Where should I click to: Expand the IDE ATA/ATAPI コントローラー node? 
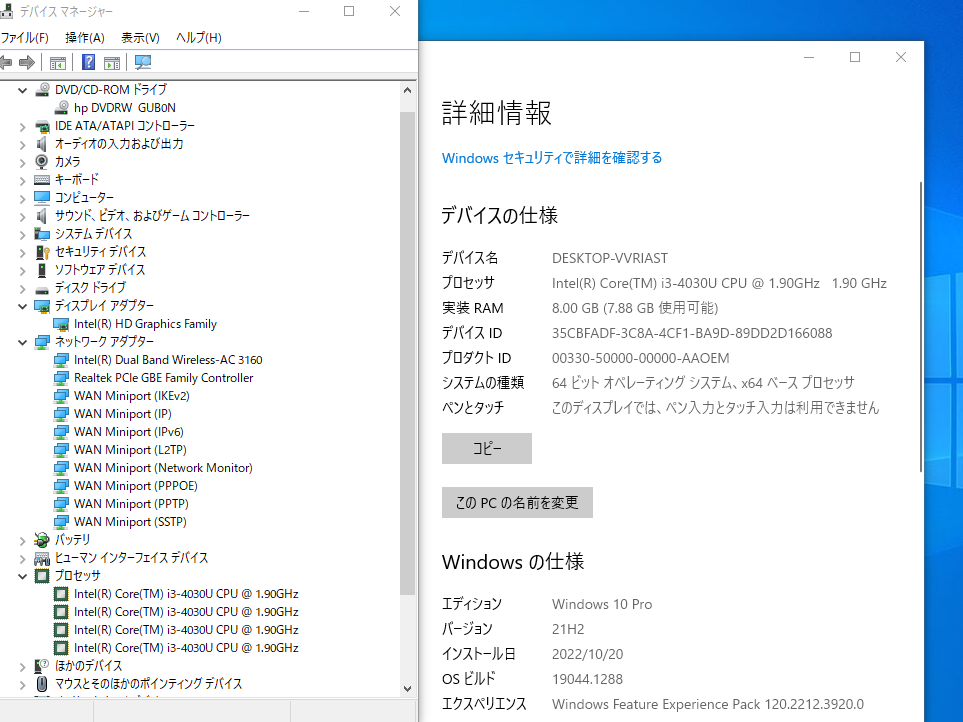point(23,126)
